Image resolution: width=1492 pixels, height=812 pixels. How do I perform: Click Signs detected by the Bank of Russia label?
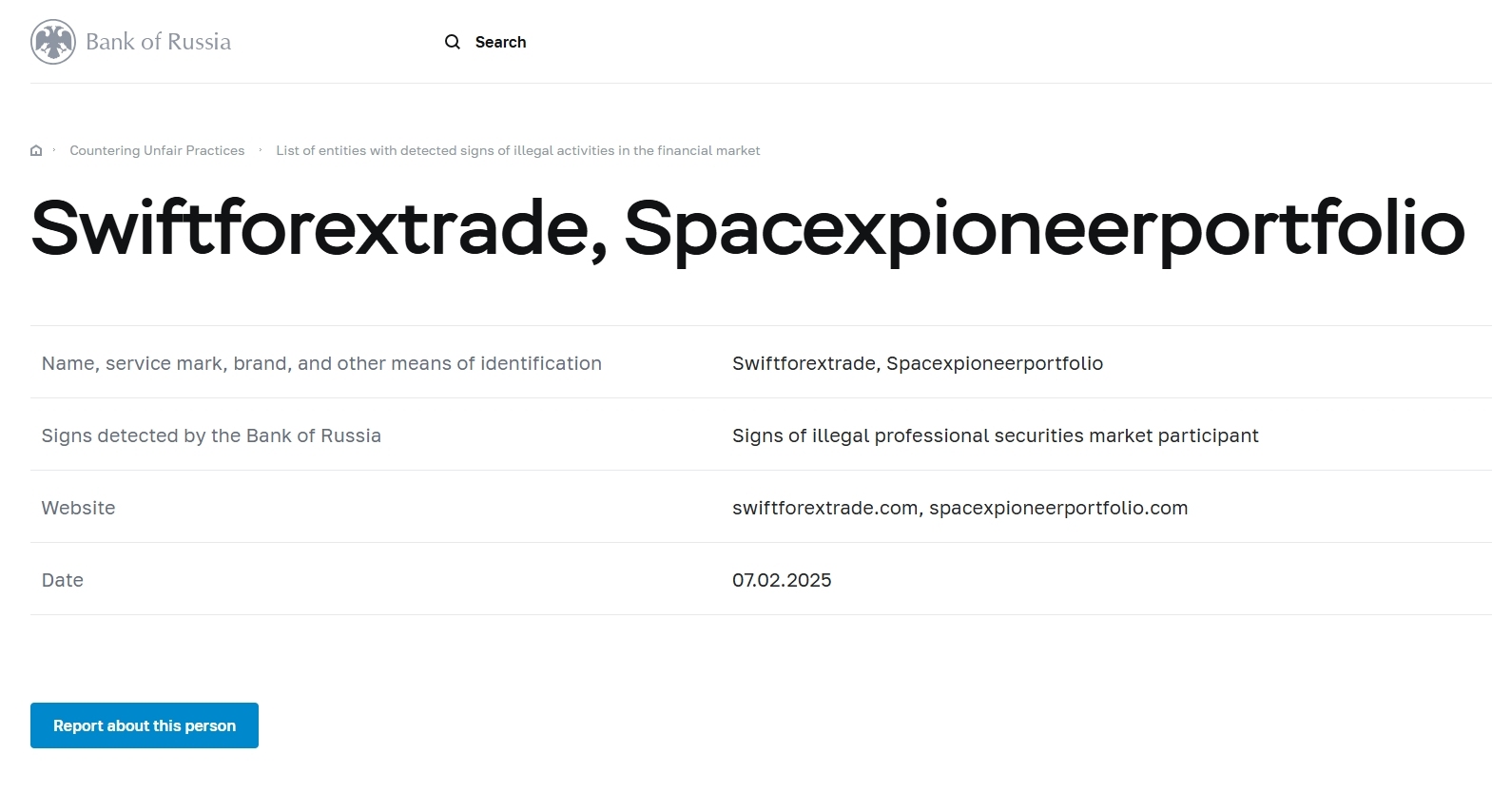tap(211, 435)
